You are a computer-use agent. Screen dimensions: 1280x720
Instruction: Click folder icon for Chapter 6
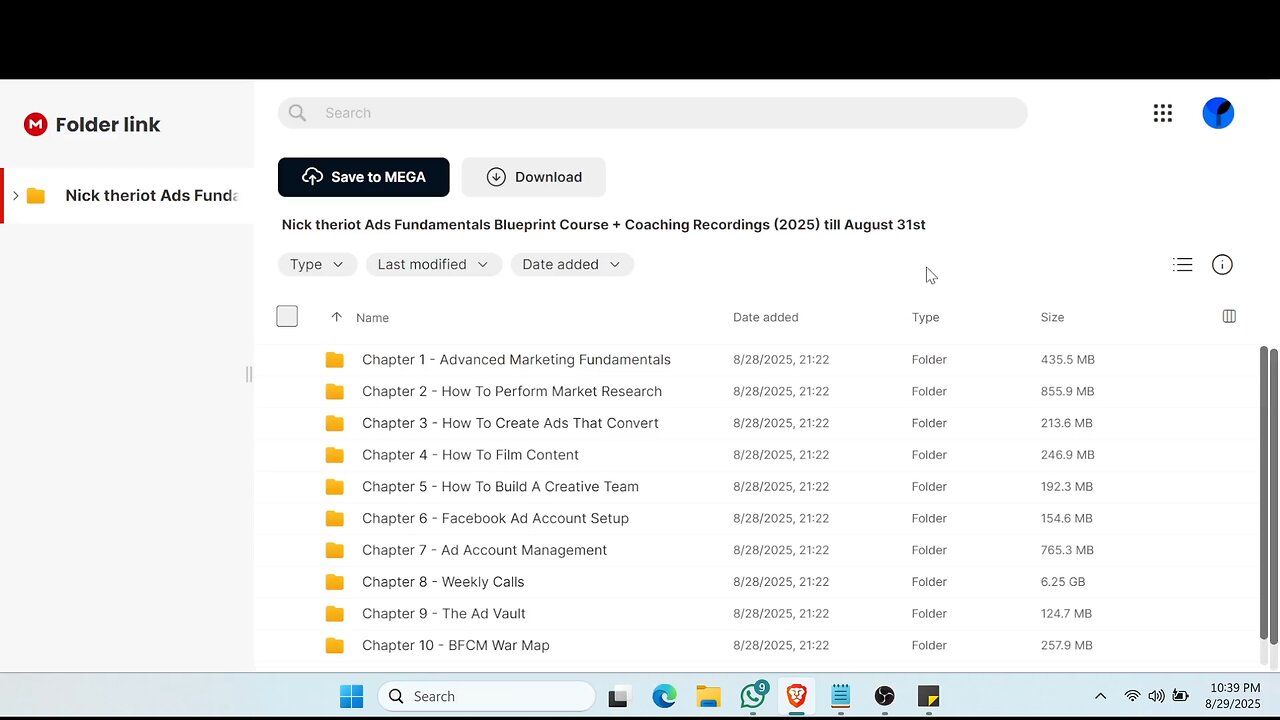[335, 518]
